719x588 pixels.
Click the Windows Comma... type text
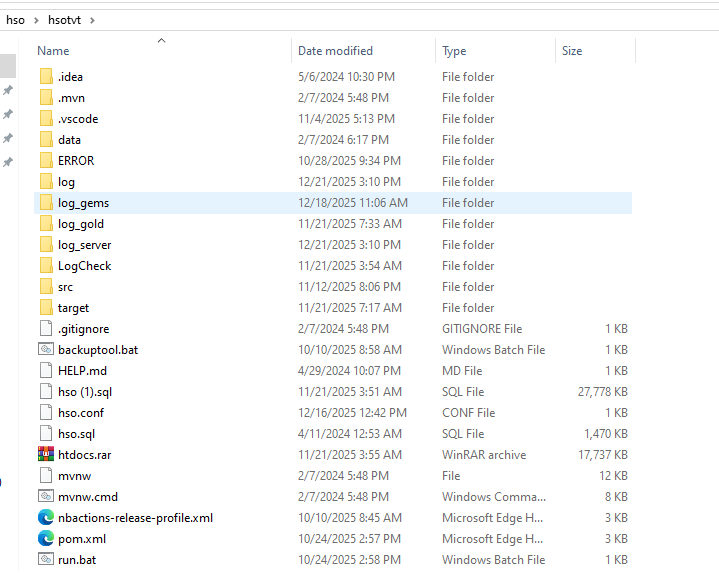(494, 497)
